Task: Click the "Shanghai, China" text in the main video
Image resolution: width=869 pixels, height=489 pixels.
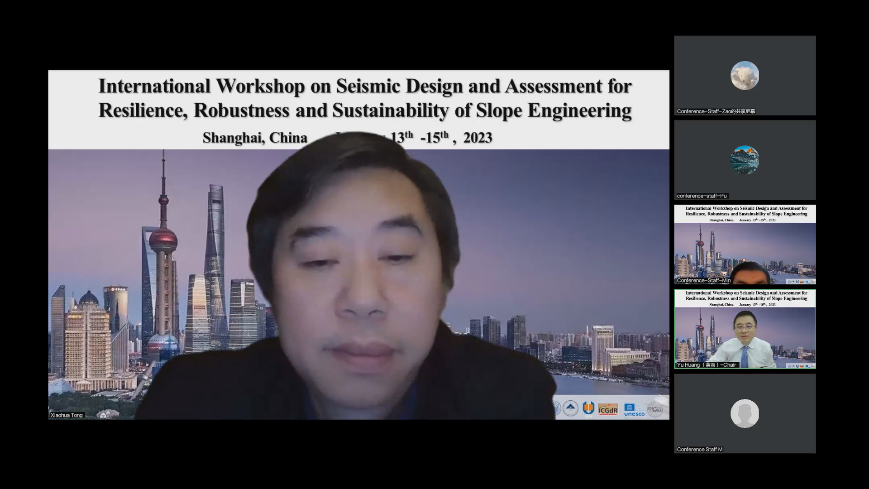Action: [x=254, y=138]
